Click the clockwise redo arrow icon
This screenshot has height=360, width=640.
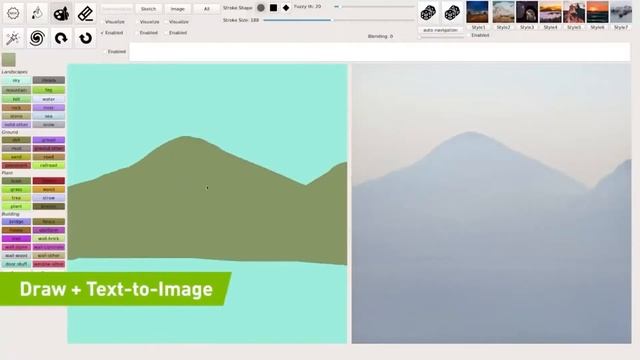(x=61, y=38)
